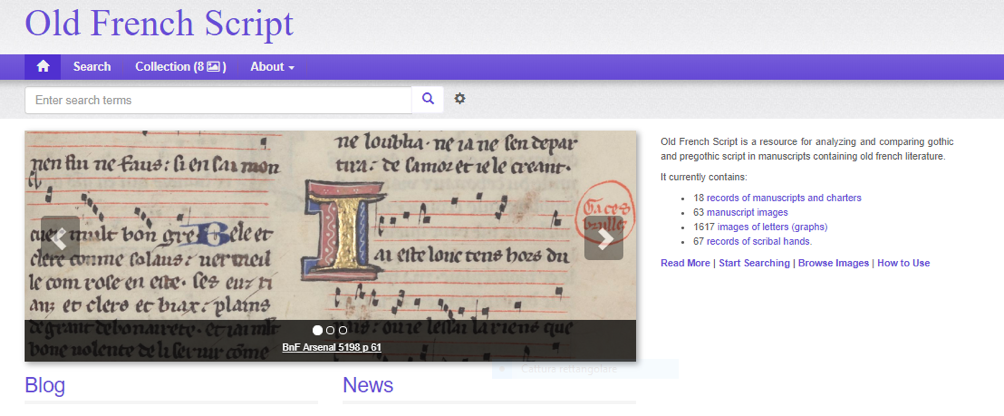Show next carousel slide arrow

coord(603,238)
